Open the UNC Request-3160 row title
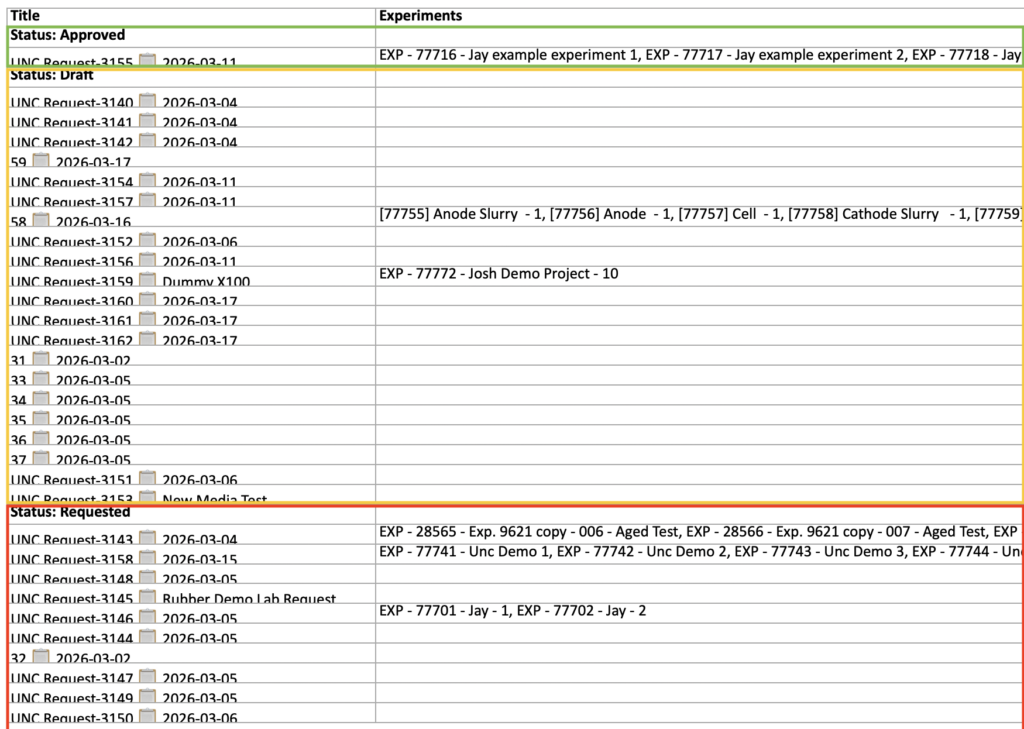1024x729 pixels. coord(70,301)
